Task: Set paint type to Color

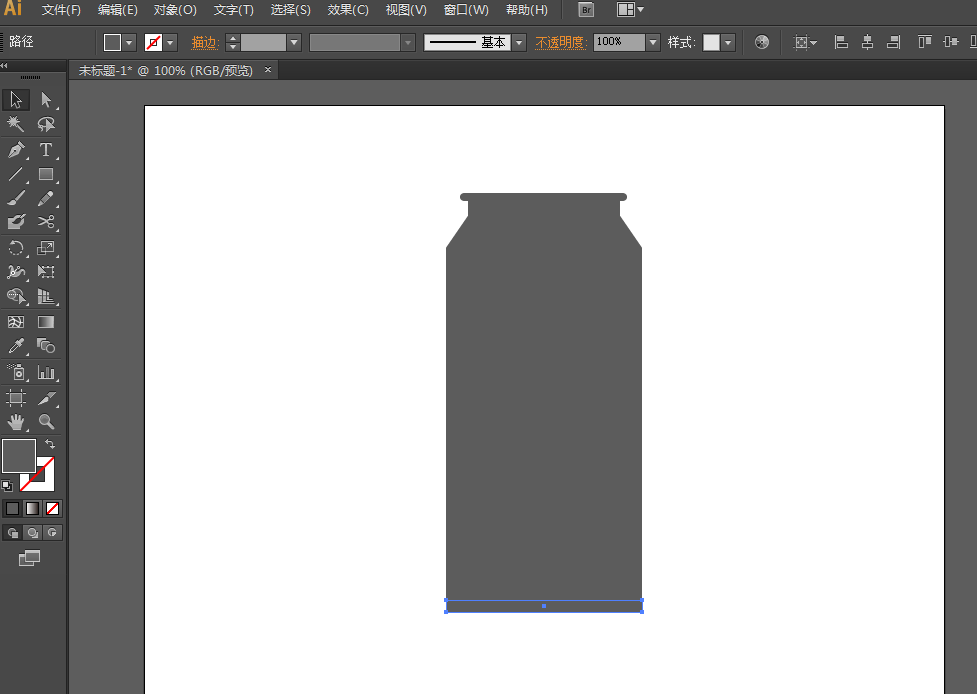Action: (12, 508)
